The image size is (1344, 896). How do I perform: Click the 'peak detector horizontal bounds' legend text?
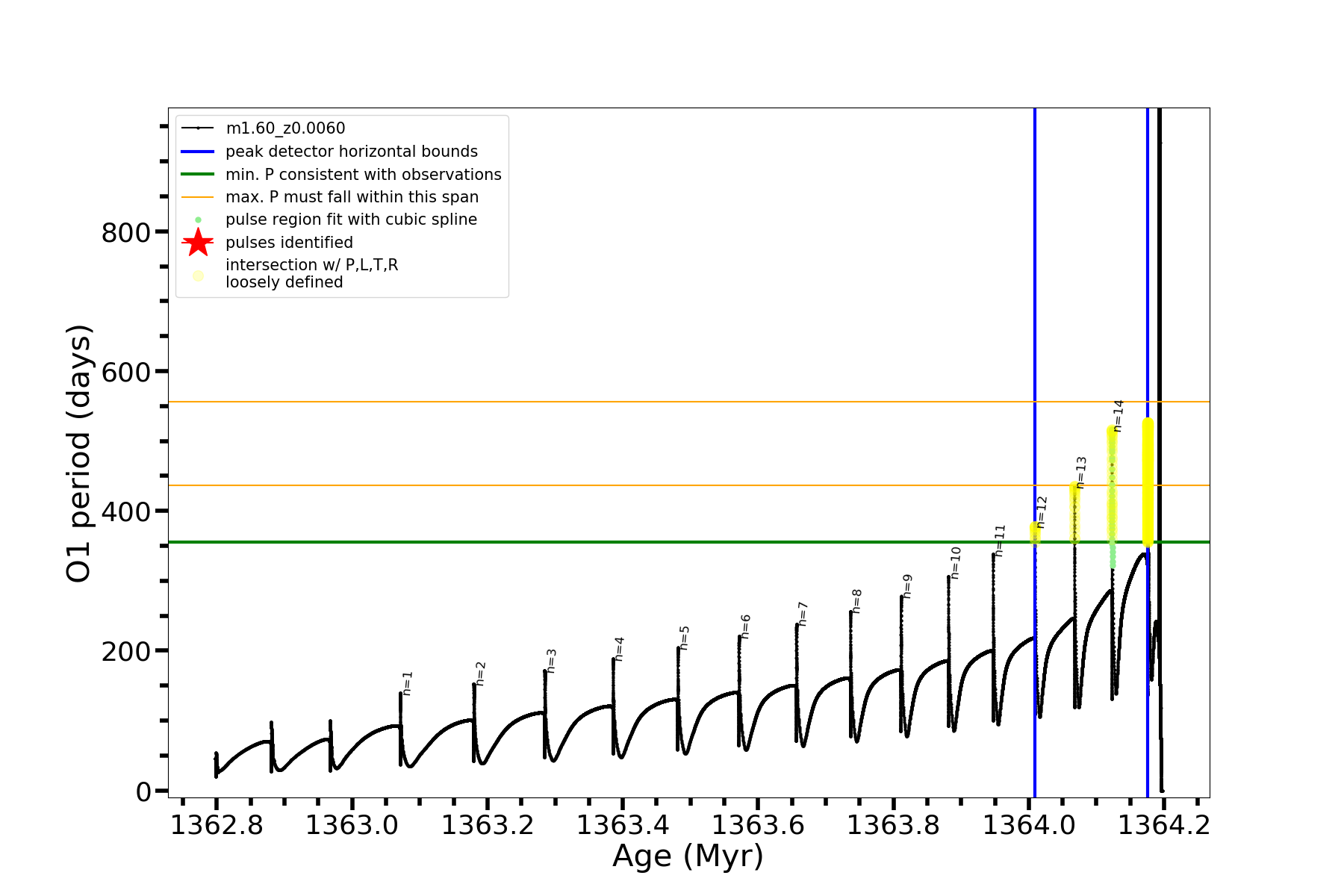(352, 152)
